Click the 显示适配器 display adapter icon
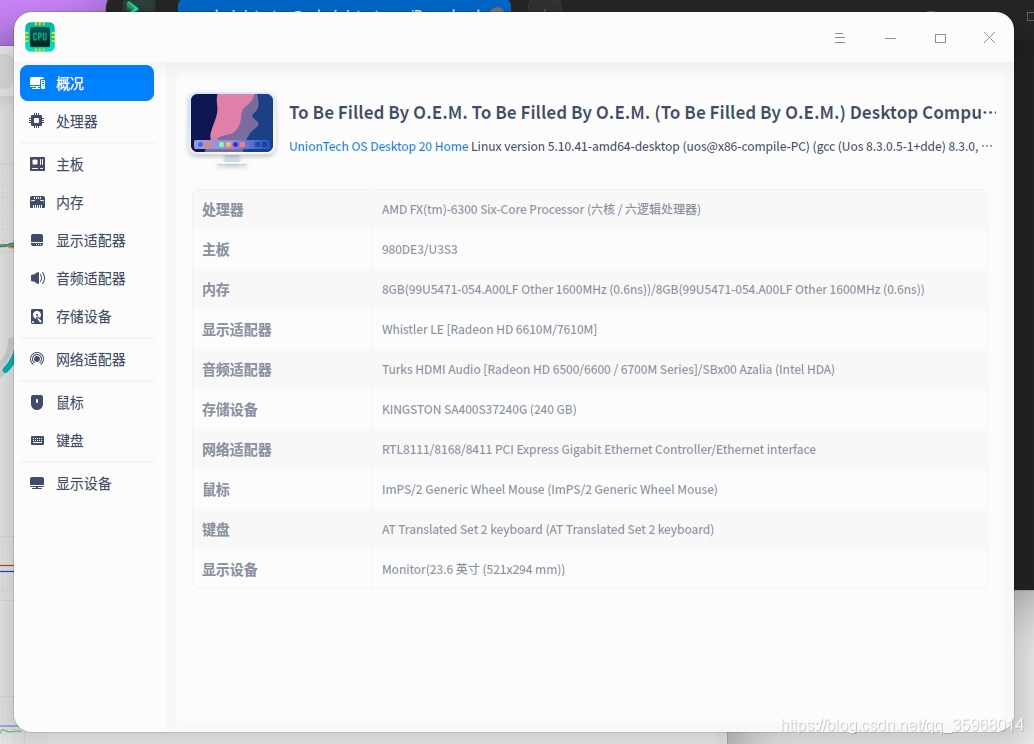The width and height of the screenshot is (1034, 744). coord(38,240)
